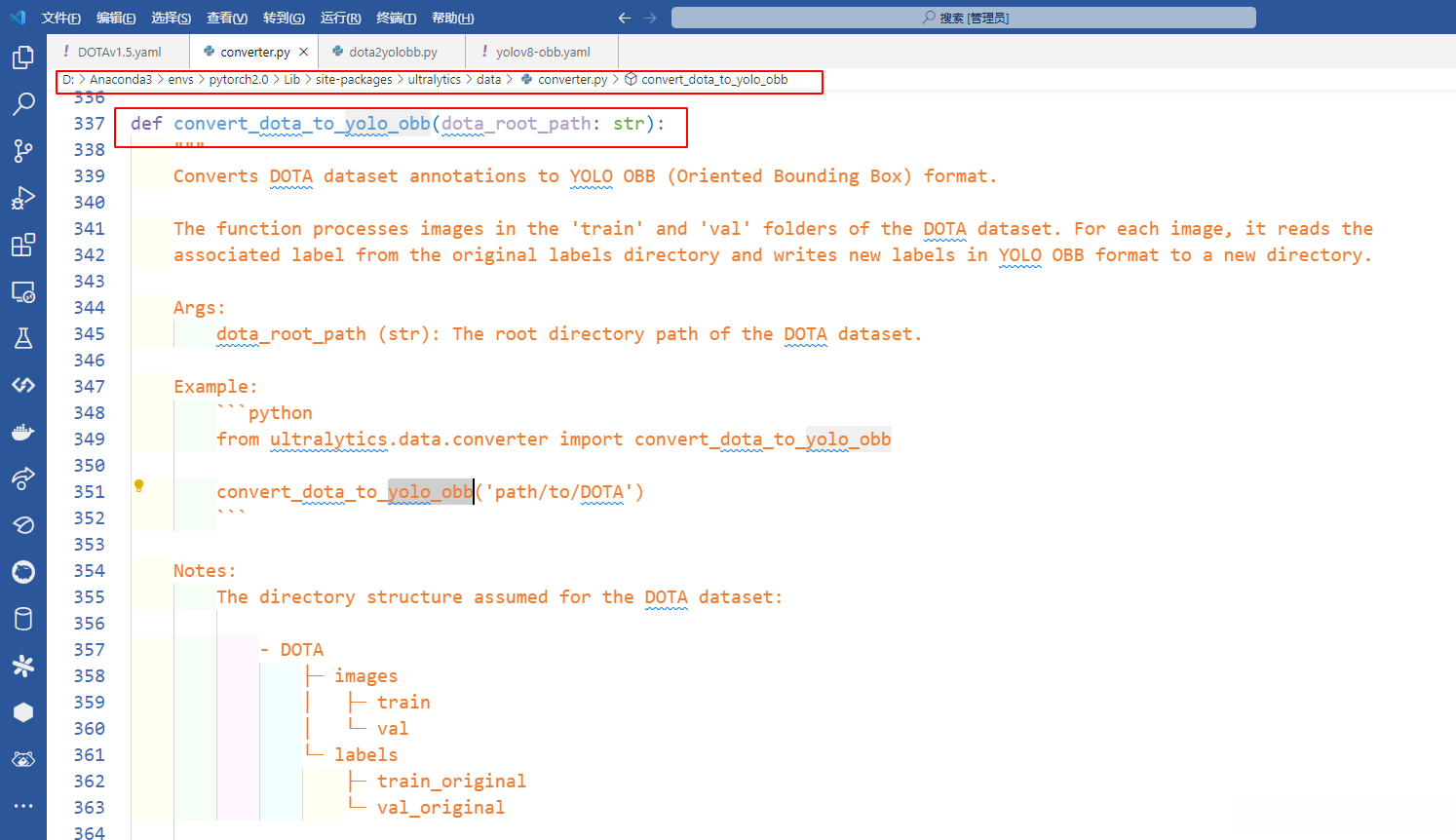Expand the Anaconda3 breadcrumb
Screen dimensions: 1456x840
pyautogui.click(x=121, y=80)
